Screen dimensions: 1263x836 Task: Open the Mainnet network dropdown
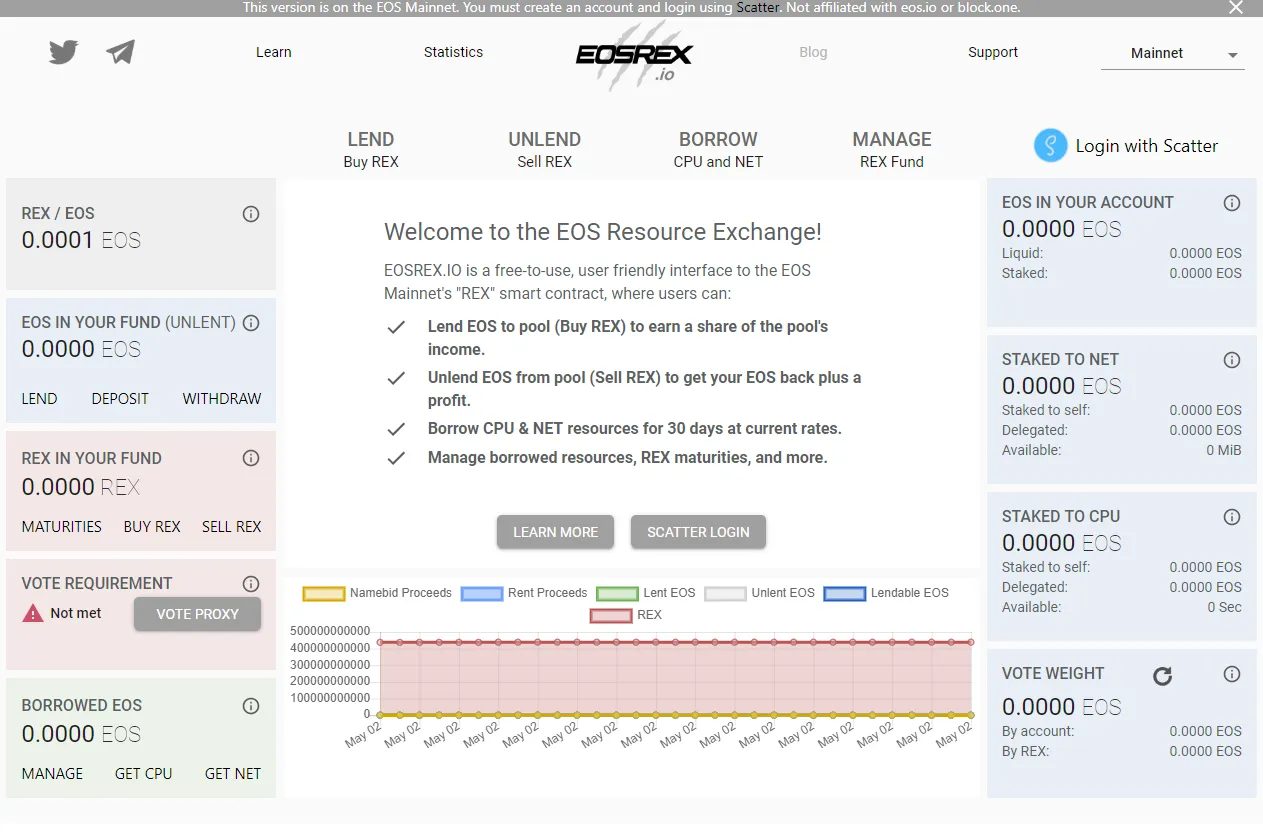[1173, 54]
